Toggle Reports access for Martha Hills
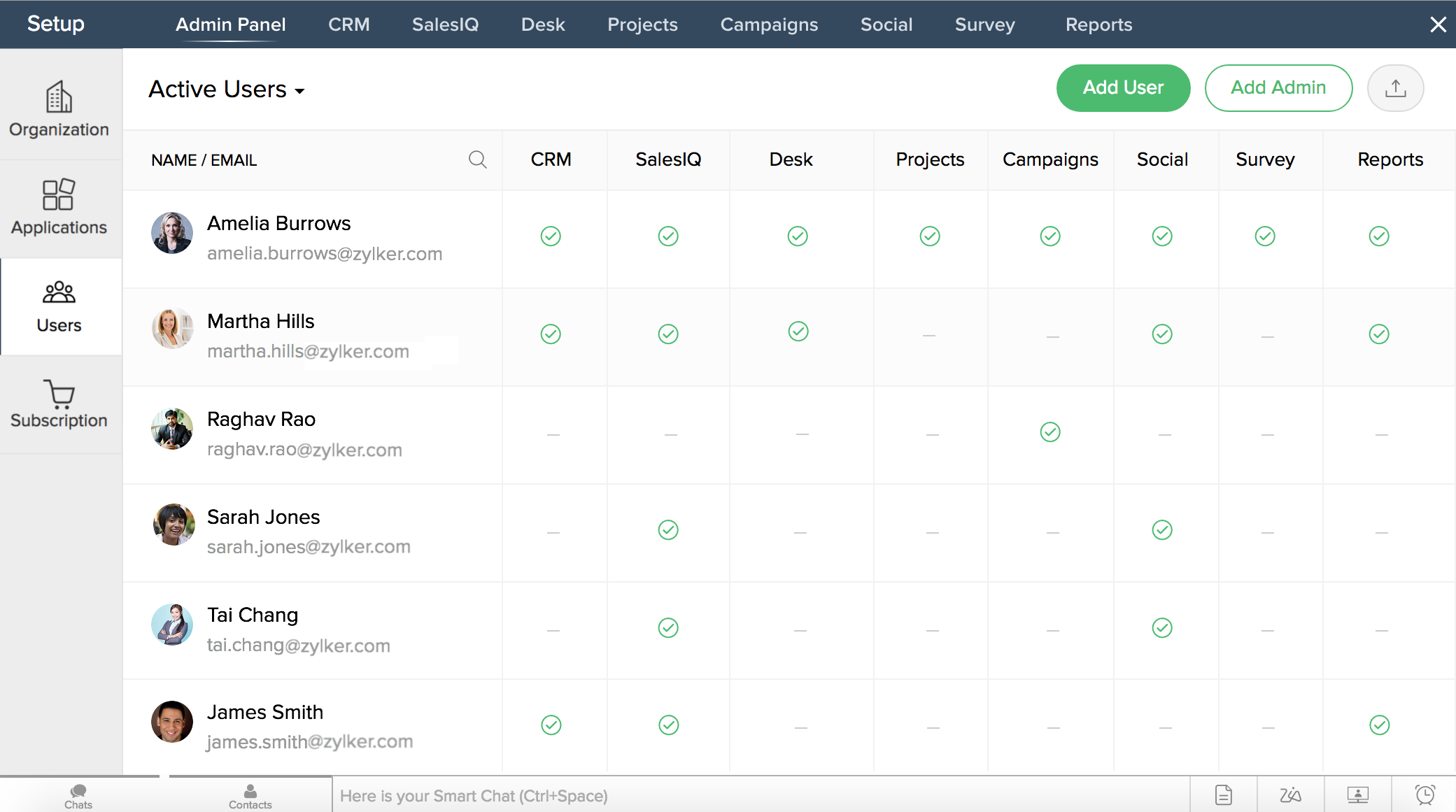The image size is (1456, 812). [x=1379, y=334]
